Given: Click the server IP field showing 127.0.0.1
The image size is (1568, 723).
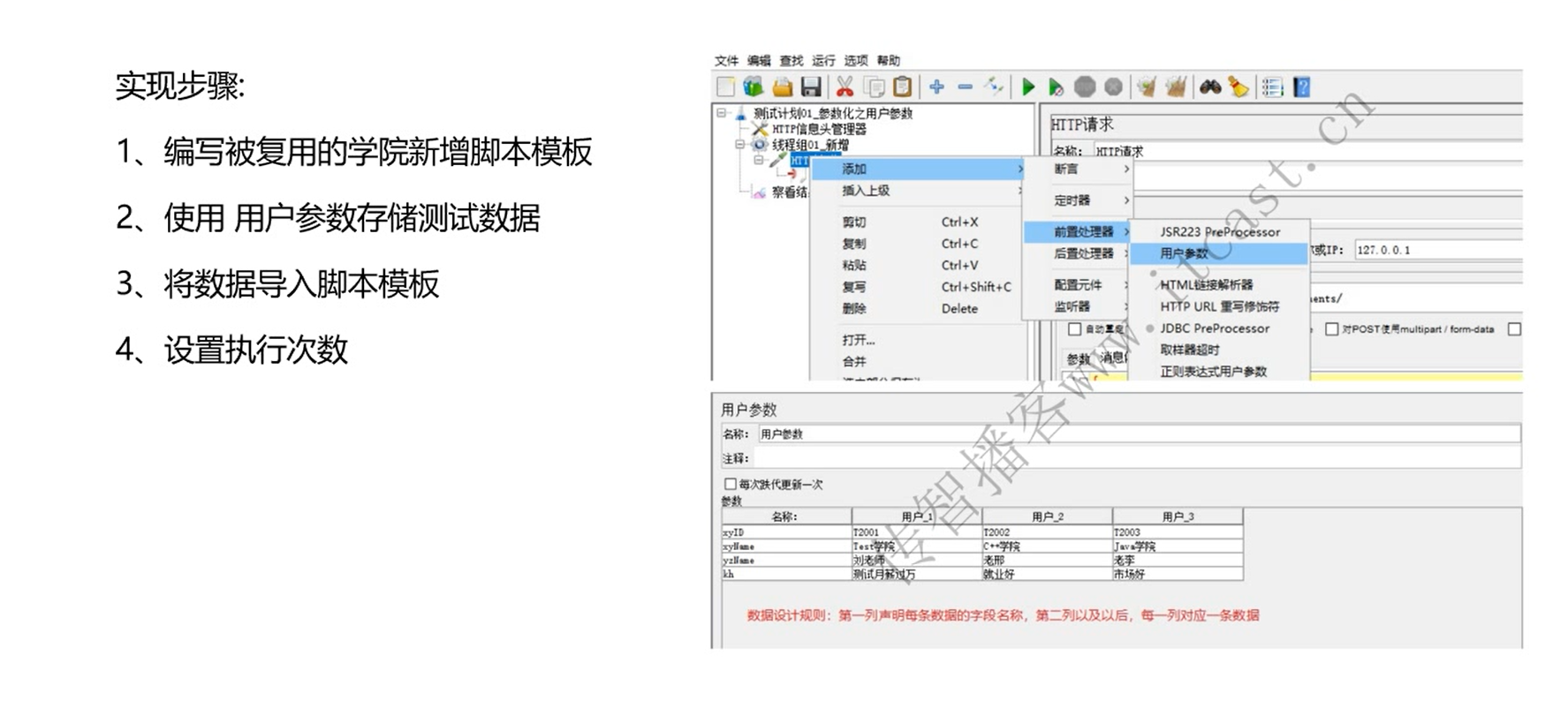Looking at the screenshot, I should pyautogui.click(x=1439, y=250).
